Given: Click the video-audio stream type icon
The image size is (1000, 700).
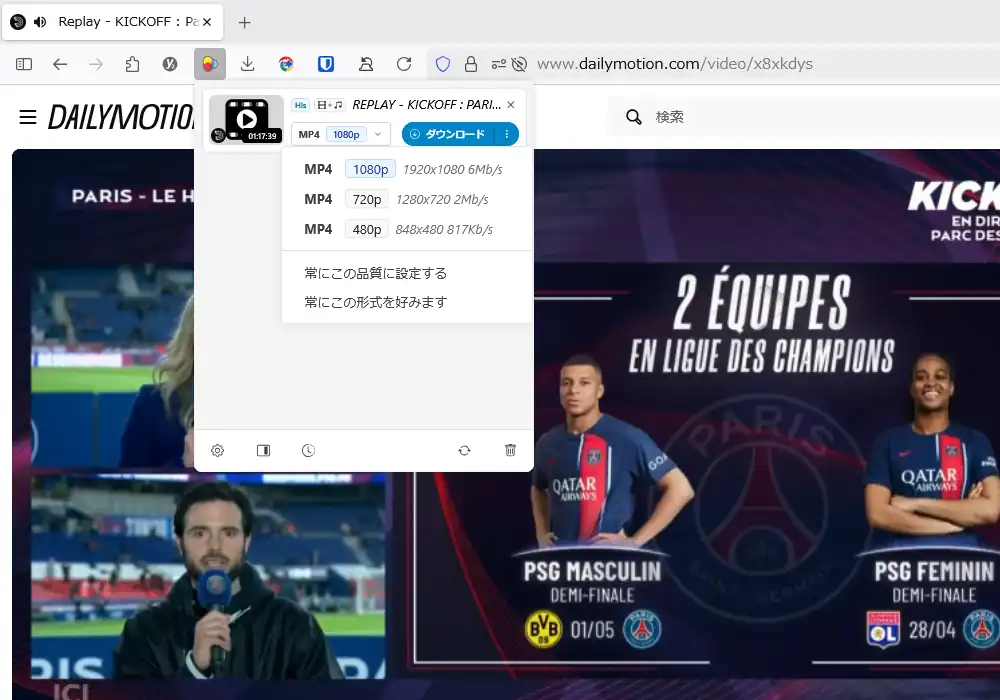Looking at the screenshot, I should pos(330,105).
